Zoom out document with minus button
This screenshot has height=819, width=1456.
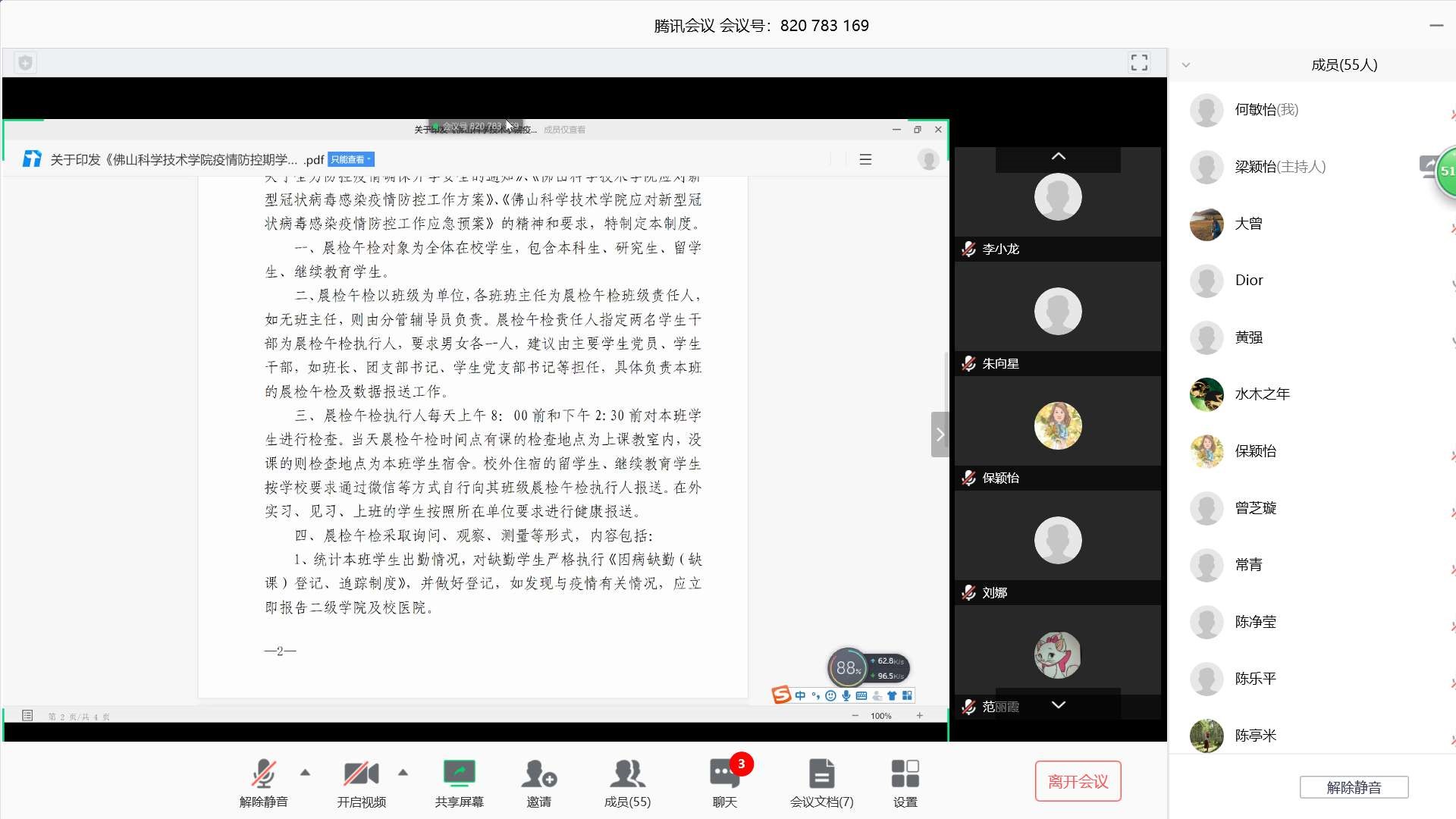click(x=855, y=715)
